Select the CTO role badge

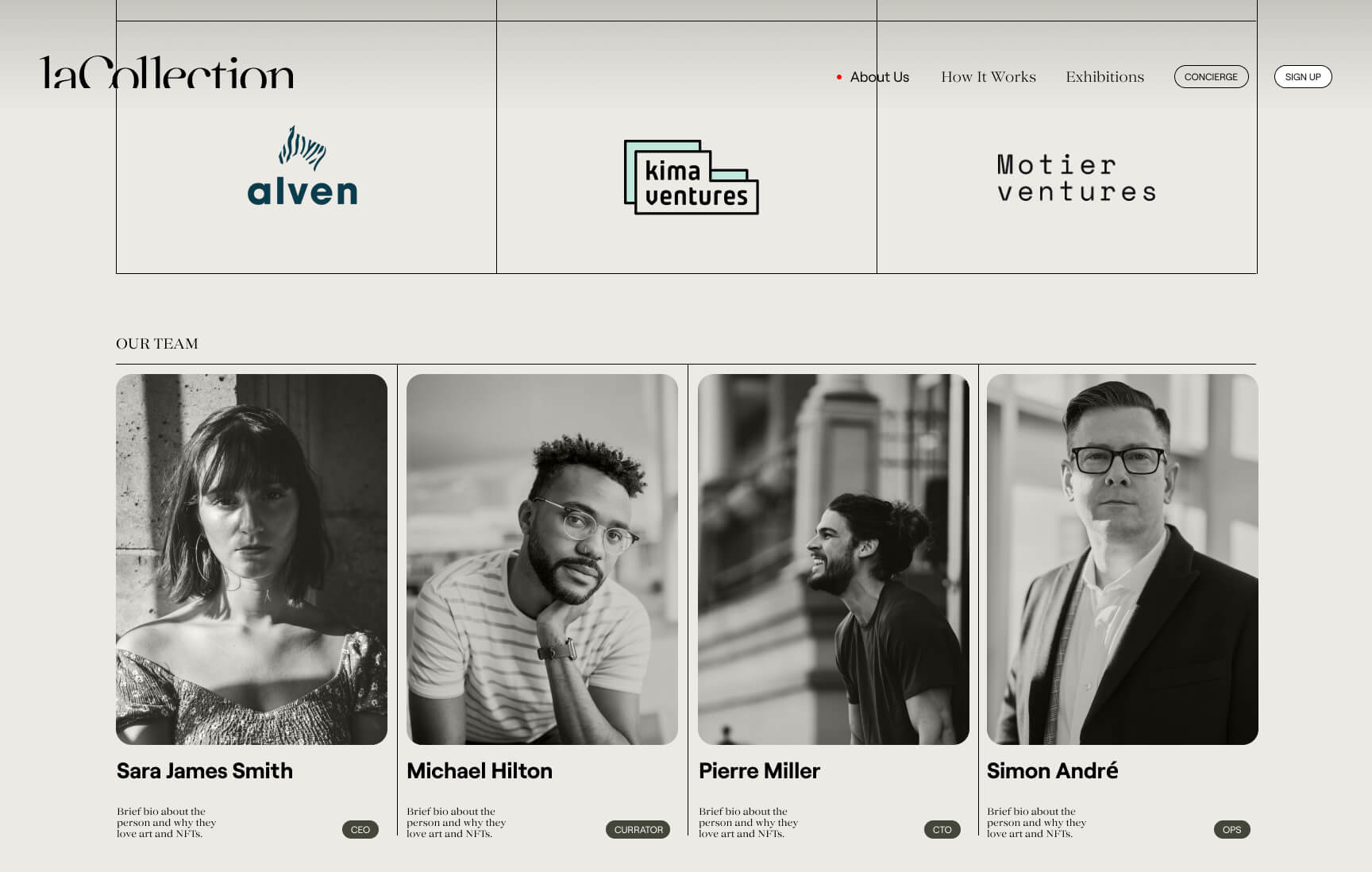point(942,829)
